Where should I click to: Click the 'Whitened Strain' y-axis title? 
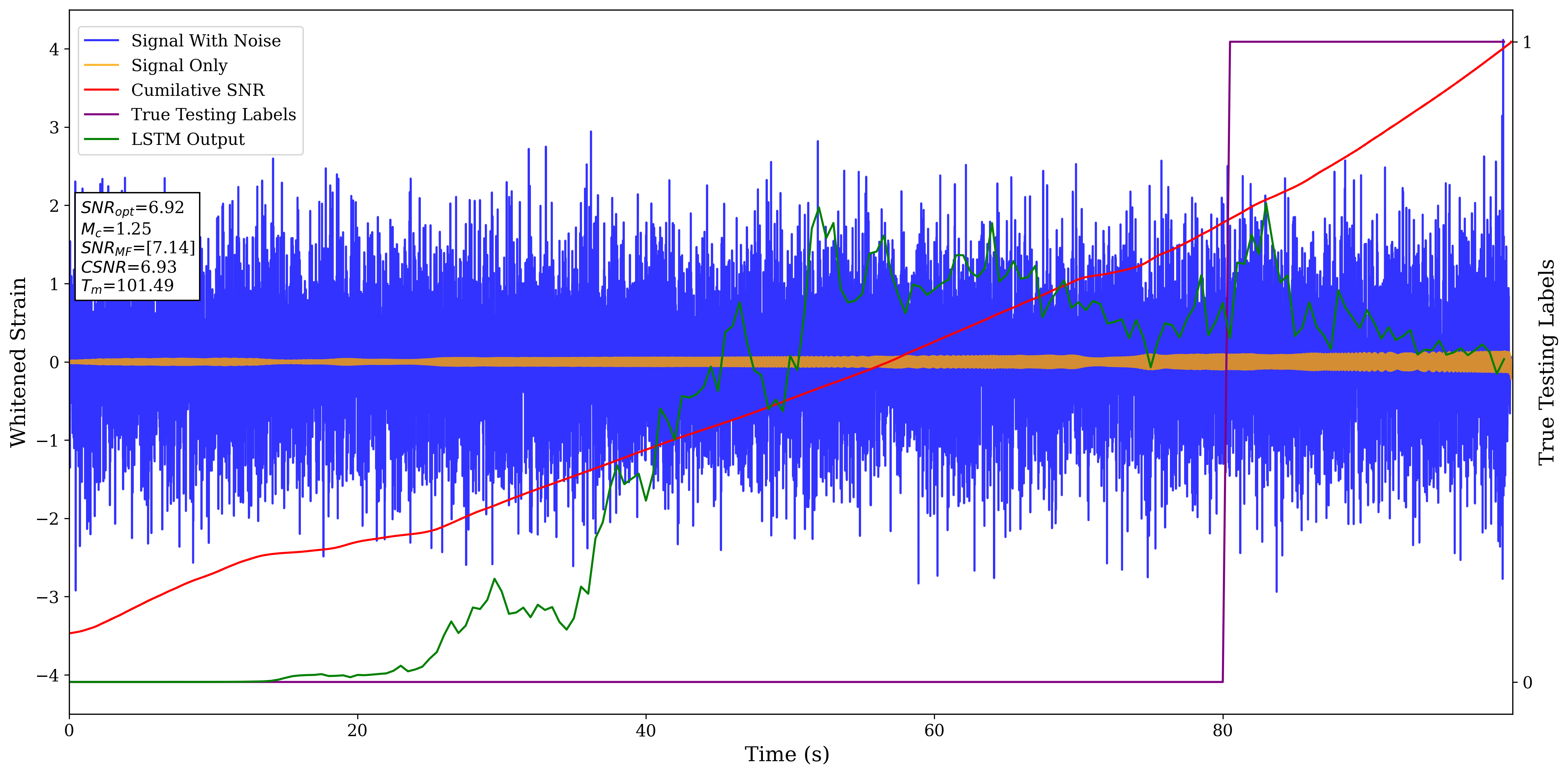click(x=18, y=362)
